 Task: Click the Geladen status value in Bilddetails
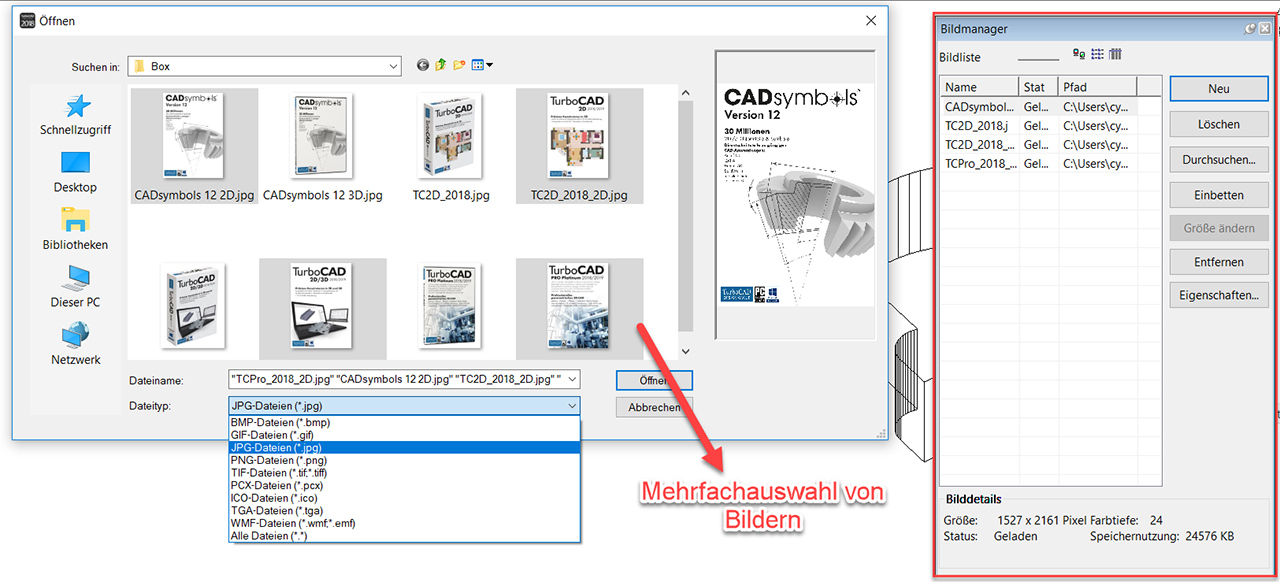[1016, 536]
